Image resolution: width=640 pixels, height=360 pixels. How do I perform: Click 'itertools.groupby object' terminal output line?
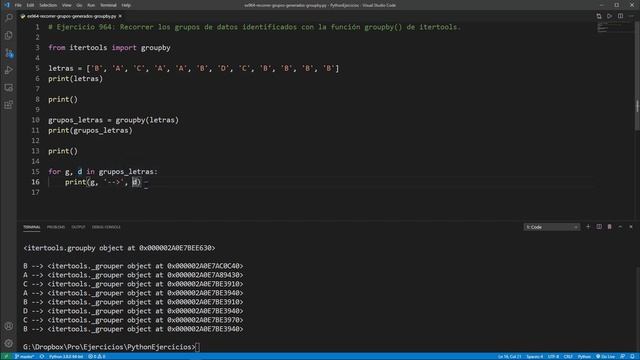click(x=119, y=248)
